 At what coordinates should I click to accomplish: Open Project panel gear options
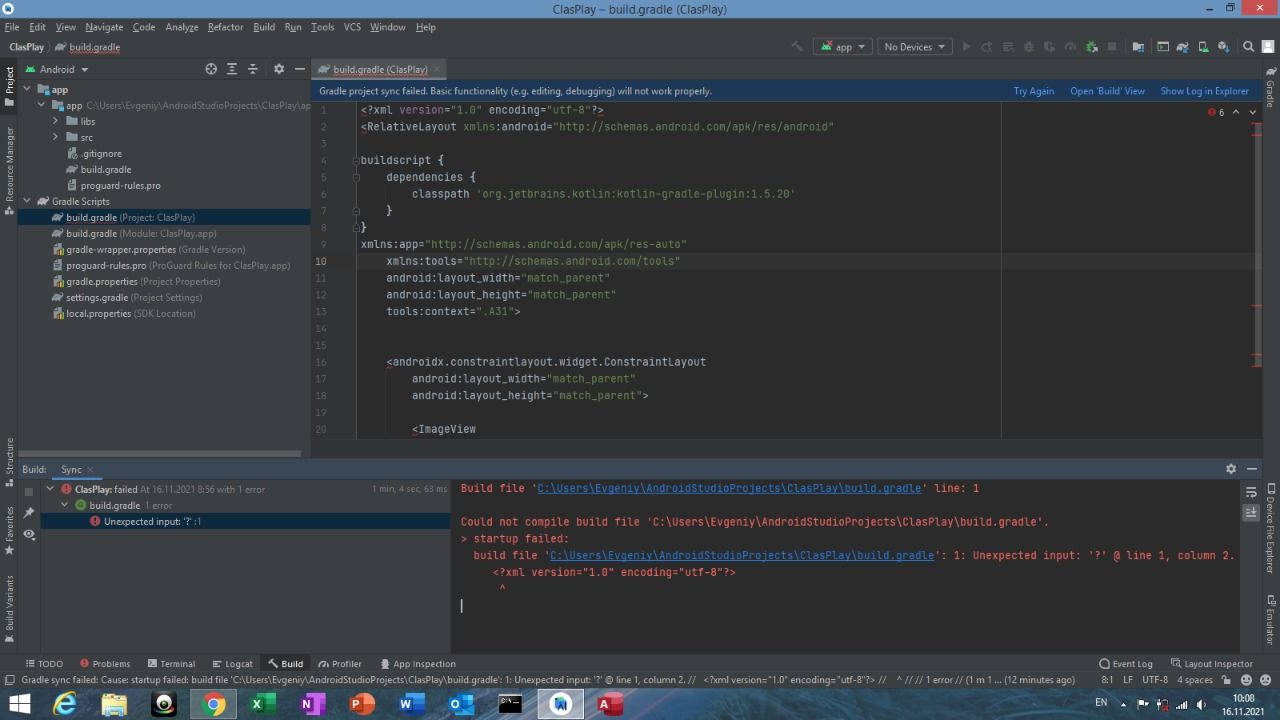(x=279, y=69)
